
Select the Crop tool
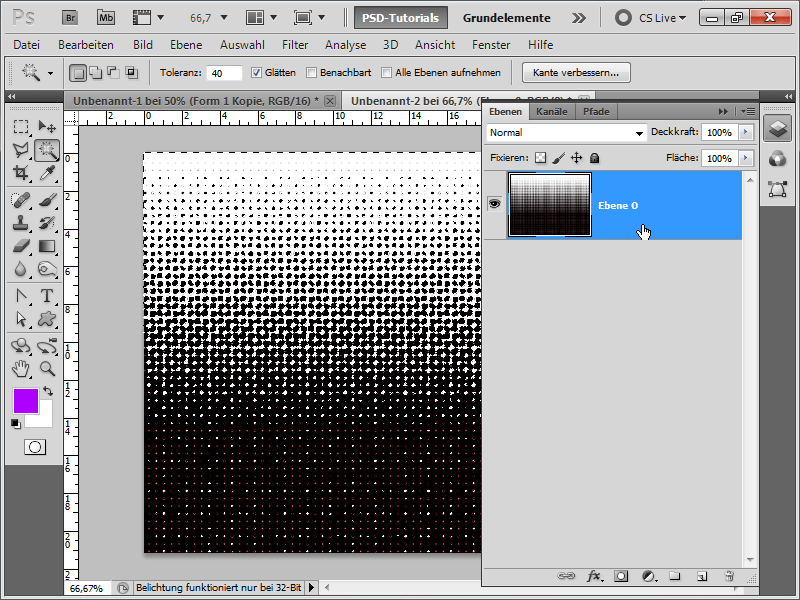coord(21,173)
